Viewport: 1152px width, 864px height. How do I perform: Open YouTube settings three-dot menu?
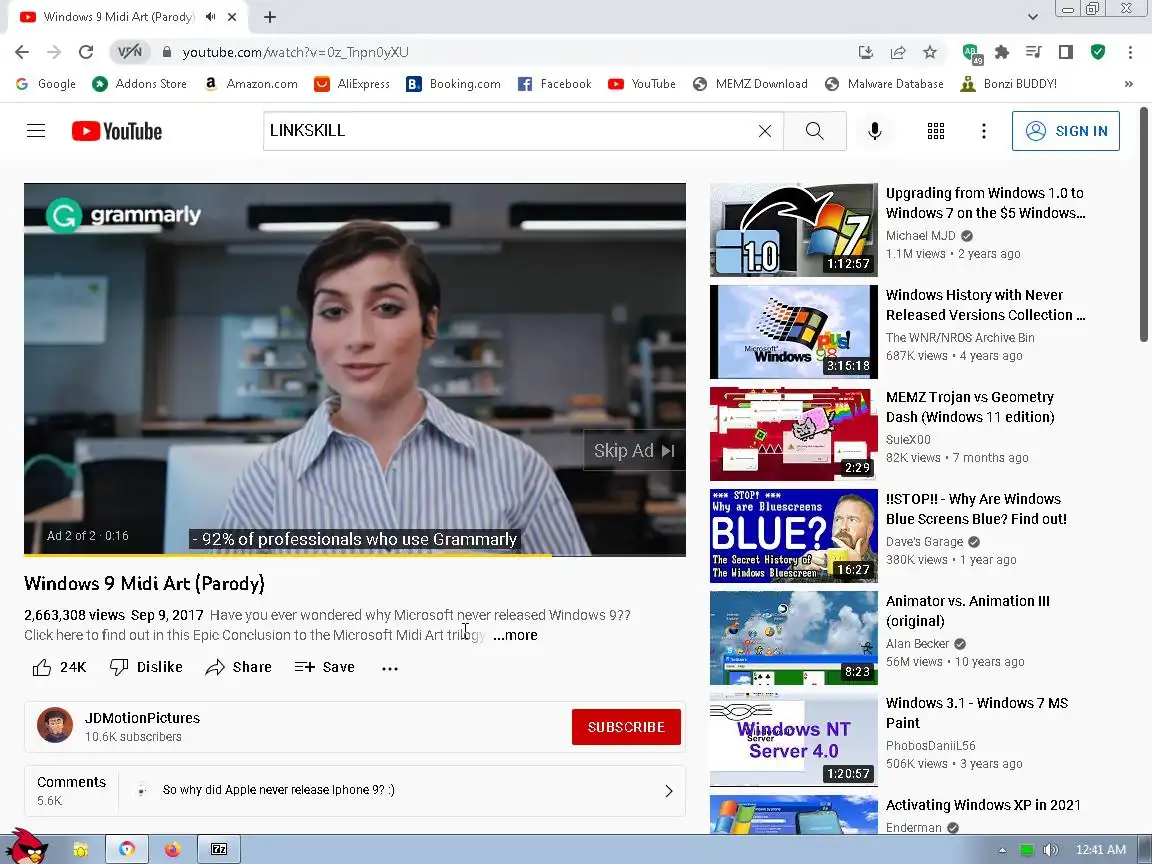(x=984, y=131)
